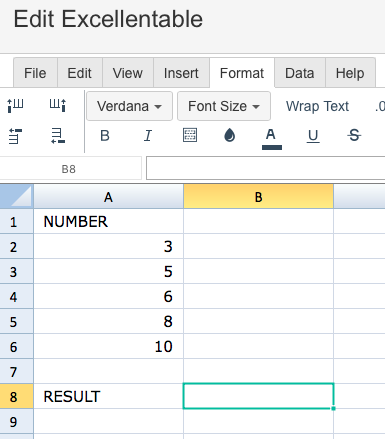This screenshot has width=385, height=439.
Task: Open the File tab
Action: 35,73
